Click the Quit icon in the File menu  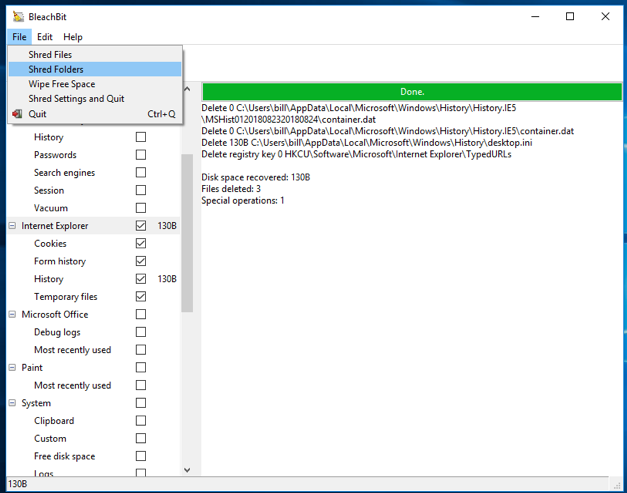pyautogui.click(x=17, y=114)
